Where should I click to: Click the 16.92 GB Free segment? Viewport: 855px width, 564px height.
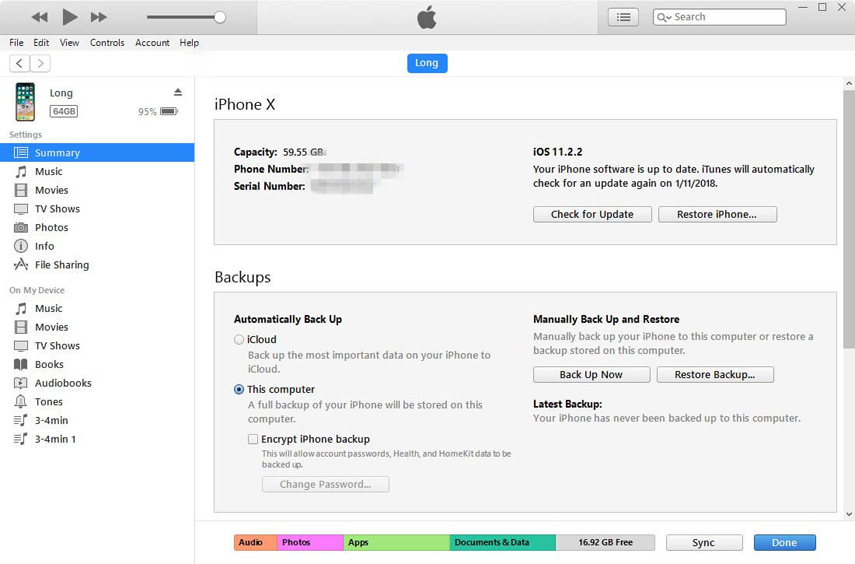pos(605,542)
